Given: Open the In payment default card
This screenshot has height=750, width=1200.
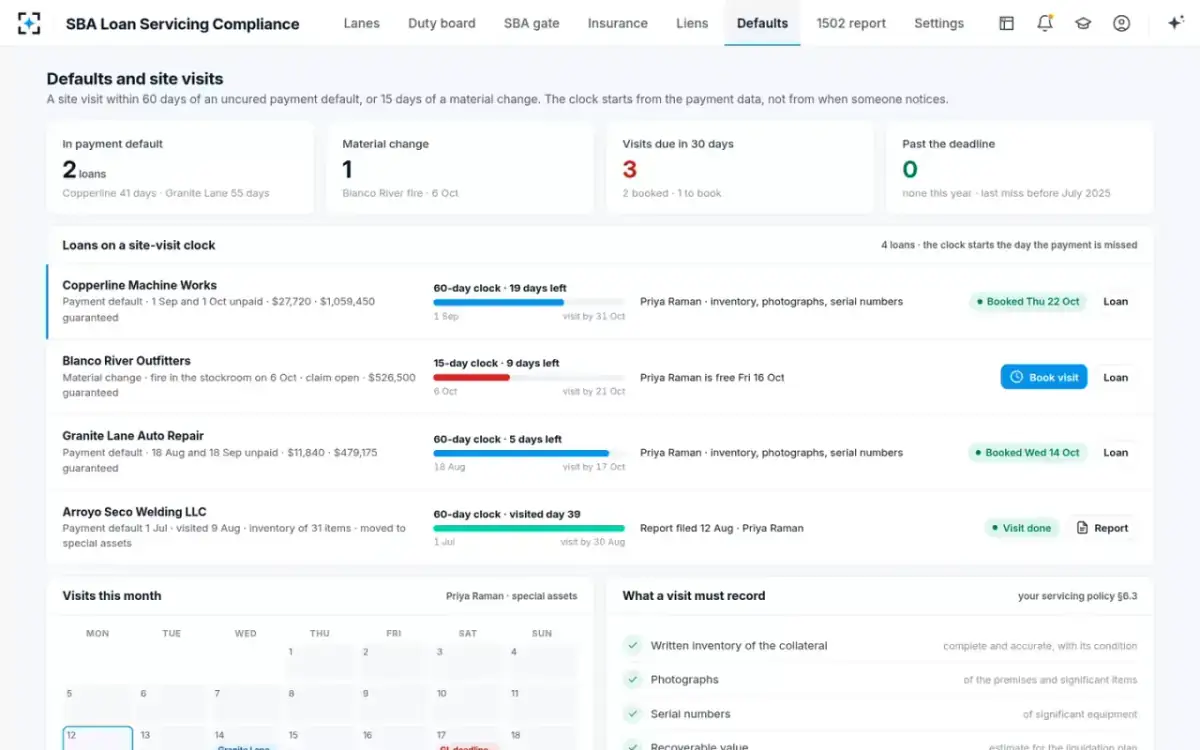Looking at the screenshot, I should [x=180, y=168].
